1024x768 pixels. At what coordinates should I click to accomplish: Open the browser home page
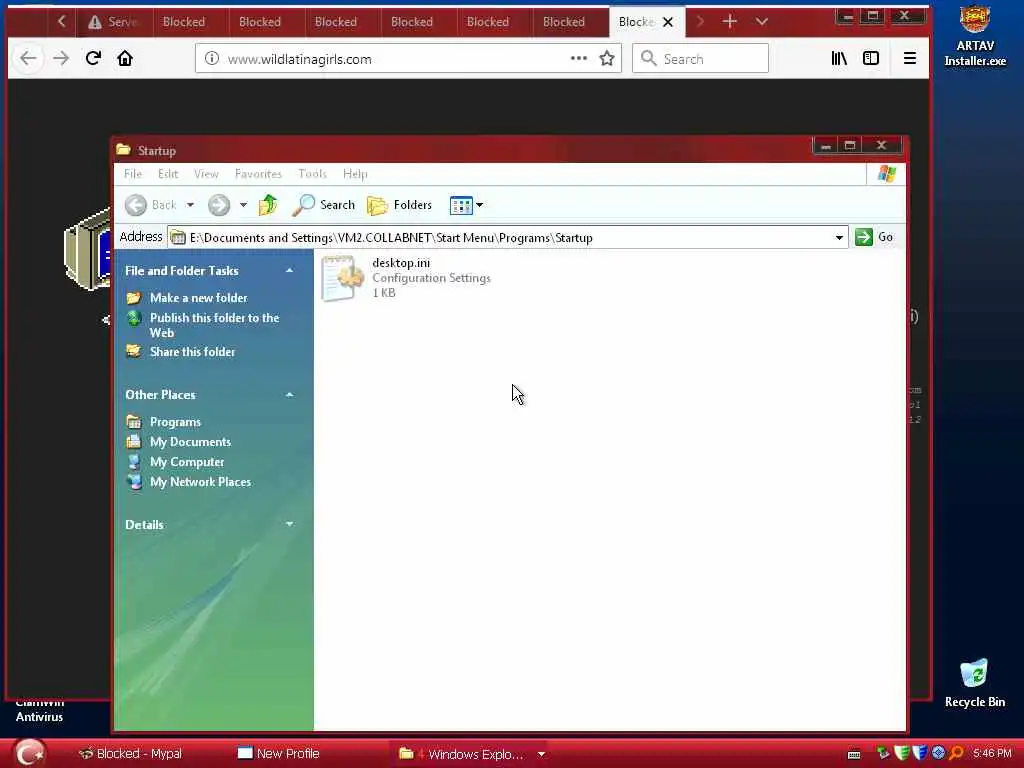pyautogui.click(x=125, y=59)
